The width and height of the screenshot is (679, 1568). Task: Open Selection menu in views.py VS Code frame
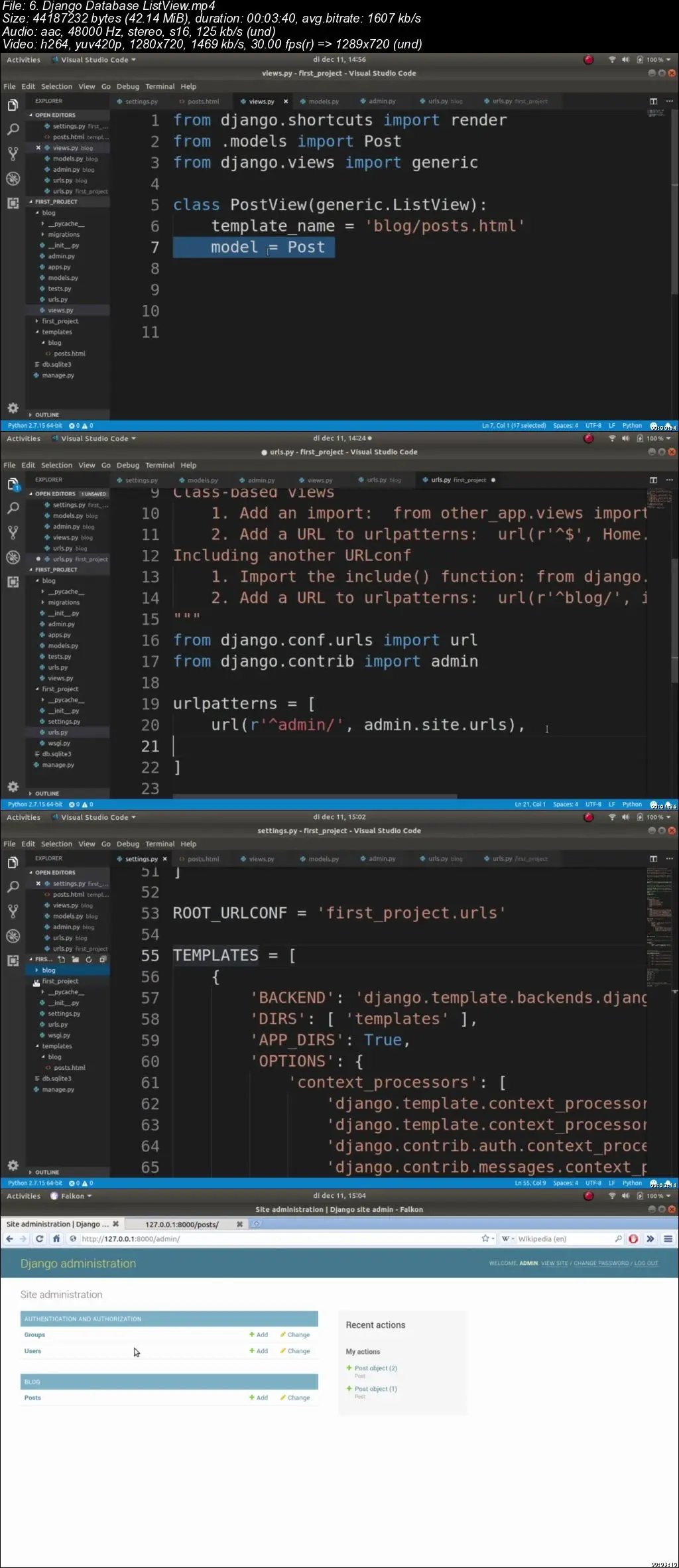(56, 86)
